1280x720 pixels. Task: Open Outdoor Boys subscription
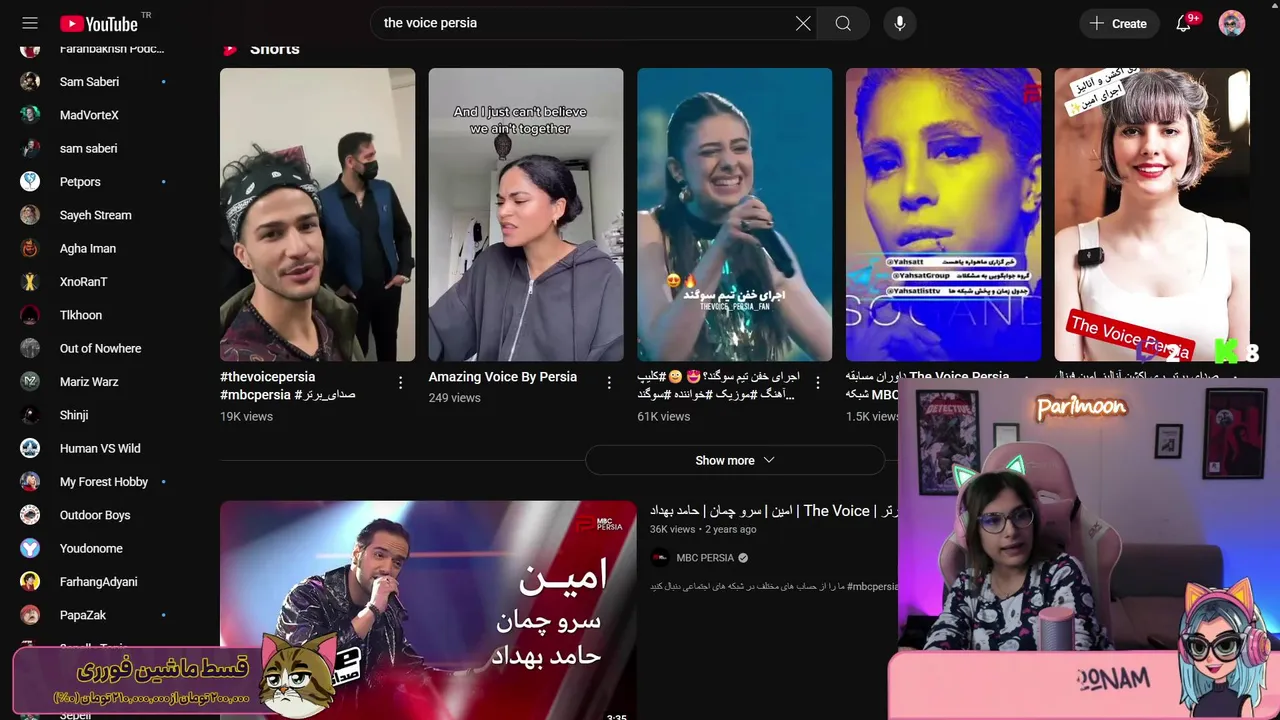coord(95,515)
